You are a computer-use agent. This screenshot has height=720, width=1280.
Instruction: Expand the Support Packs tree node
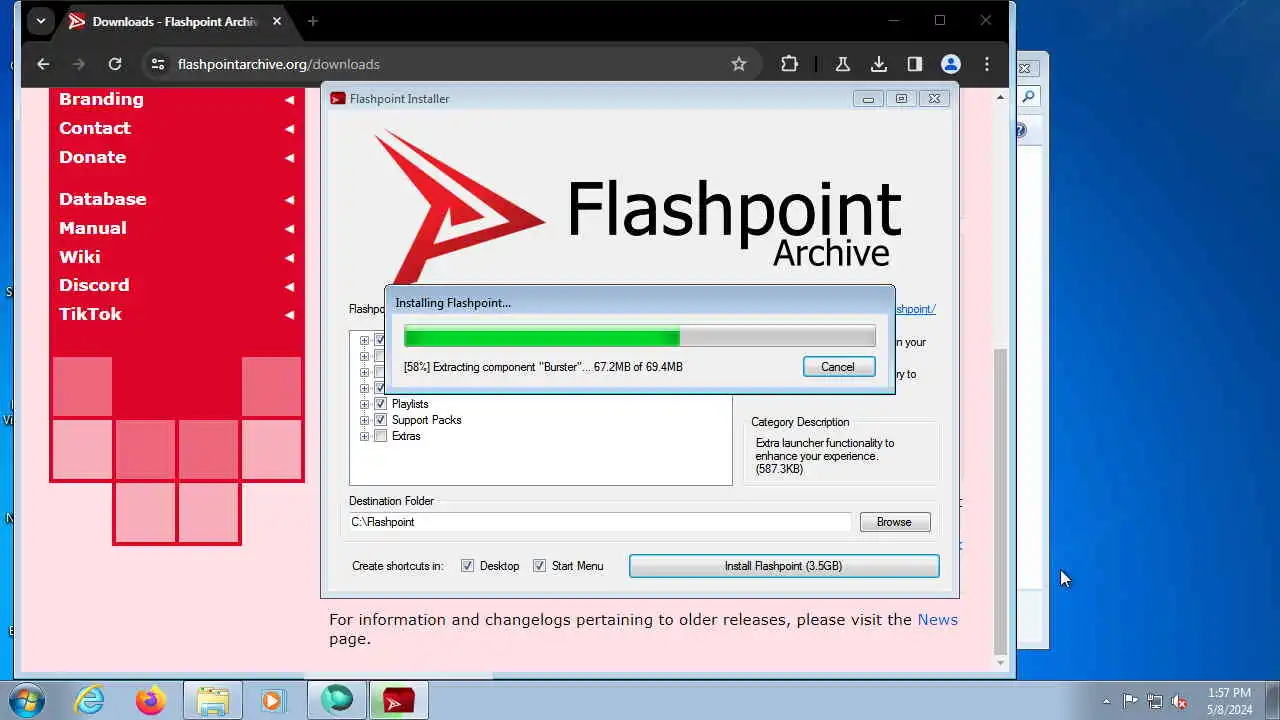pyautogui.click(x=364, y=420)
